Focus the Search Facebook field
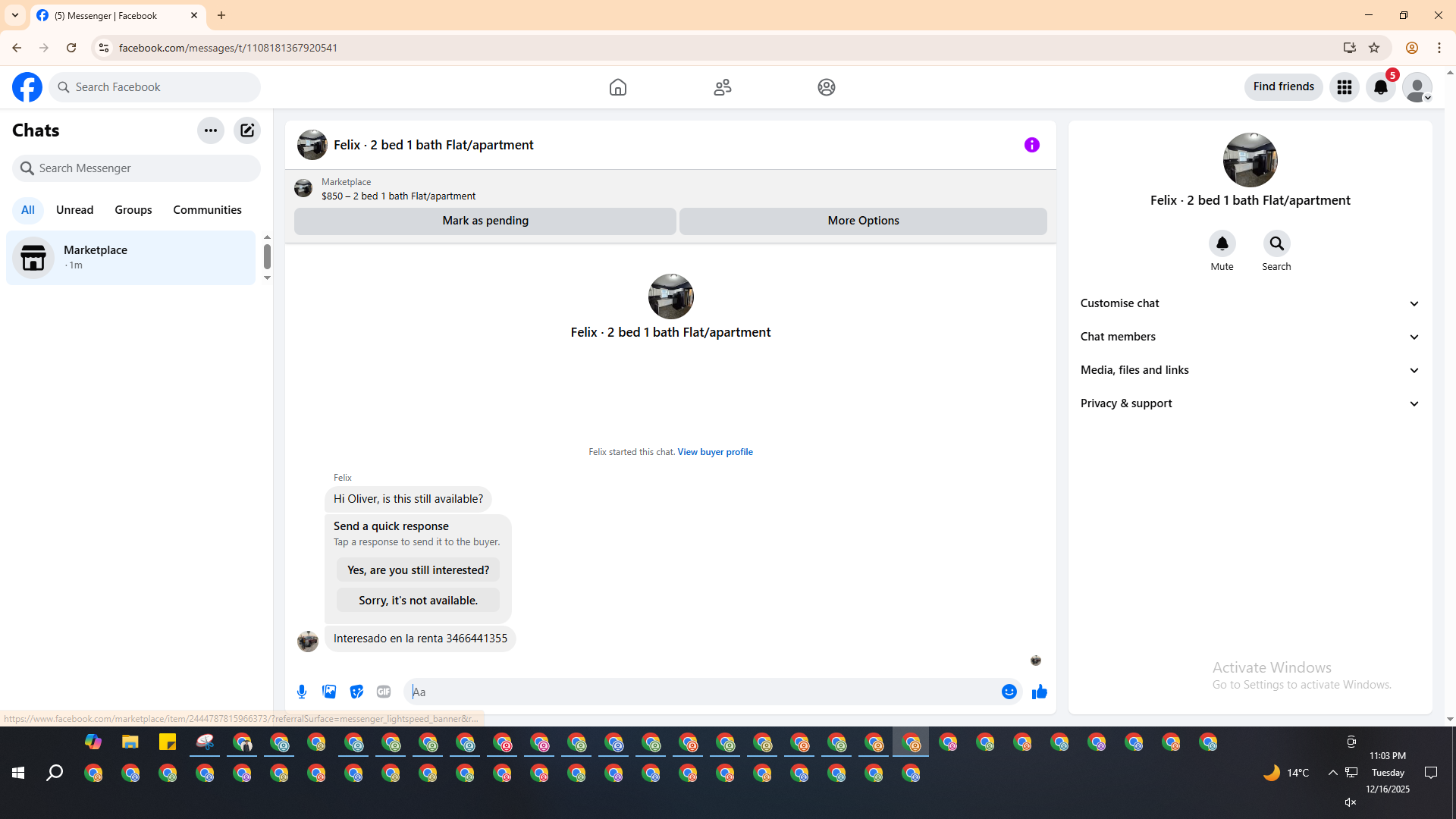 point(155,87)
